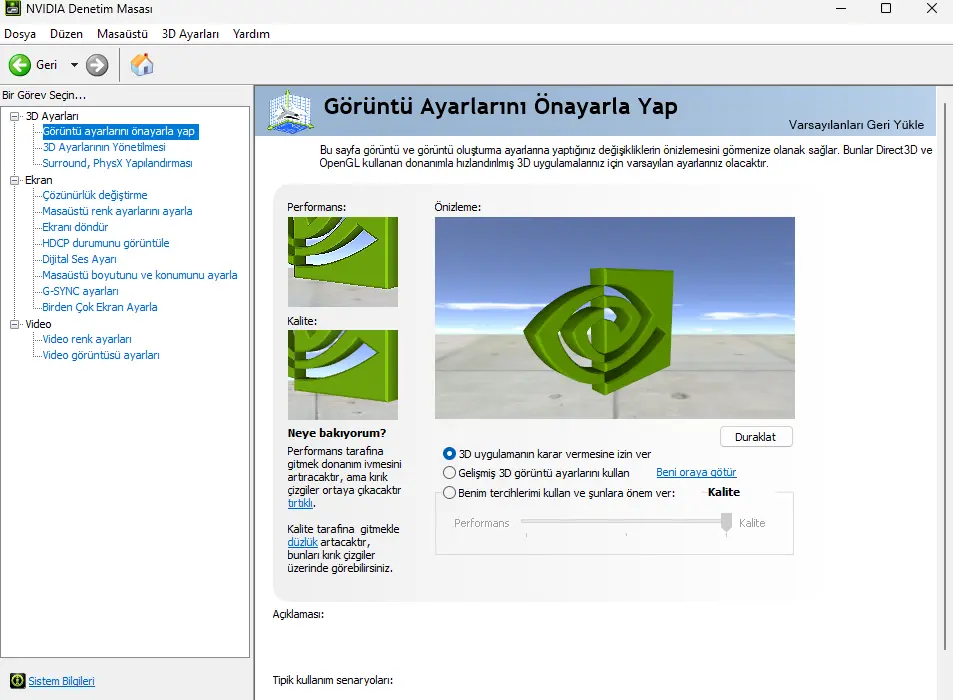Image resolution: width=953 pixels, height=700 pixels.
Task: Click the 3D settings page header icon
Action: [x=291, y=112]
